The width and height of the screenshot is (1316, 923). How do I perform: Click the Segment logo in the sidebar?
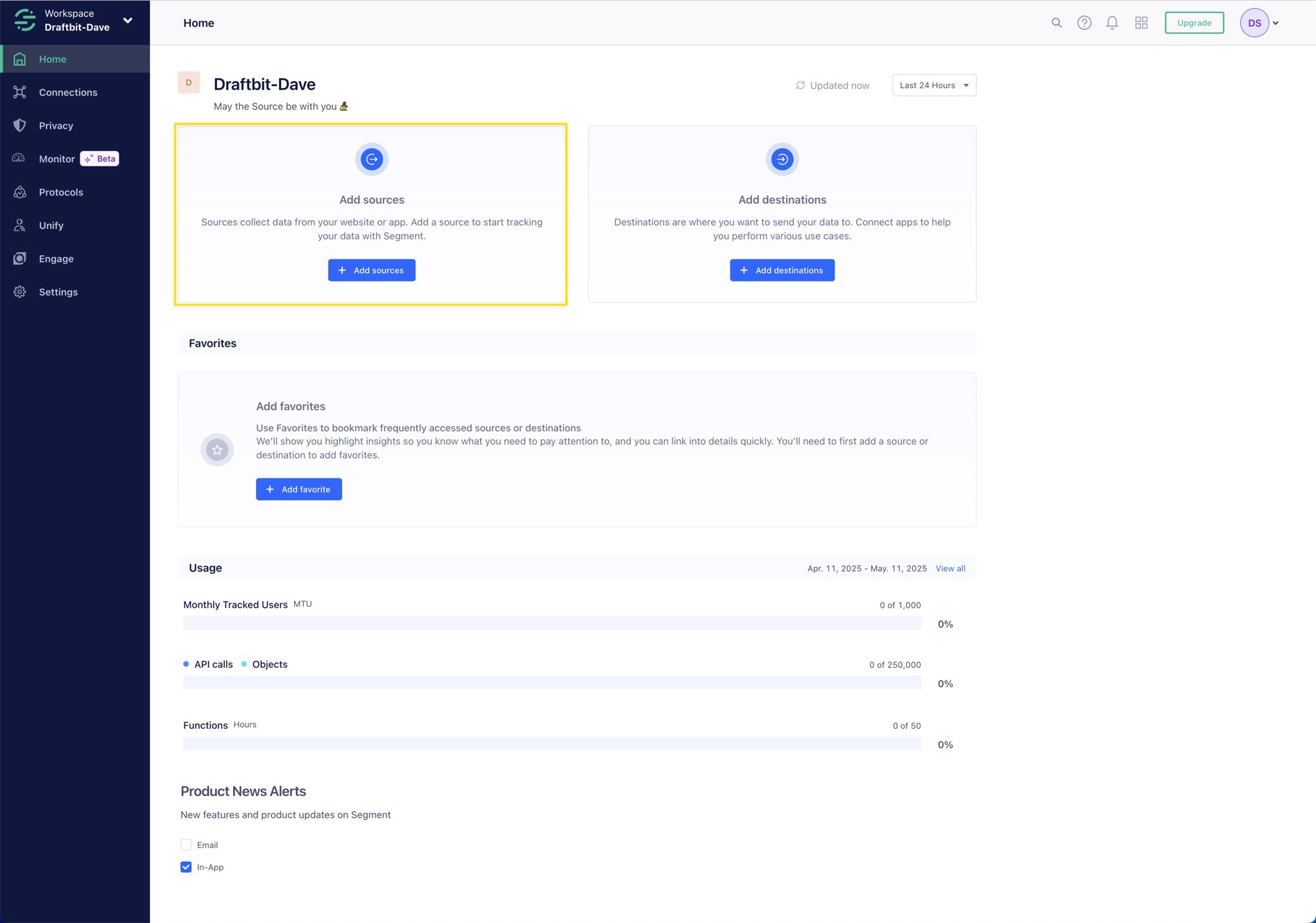pos(25,20)
